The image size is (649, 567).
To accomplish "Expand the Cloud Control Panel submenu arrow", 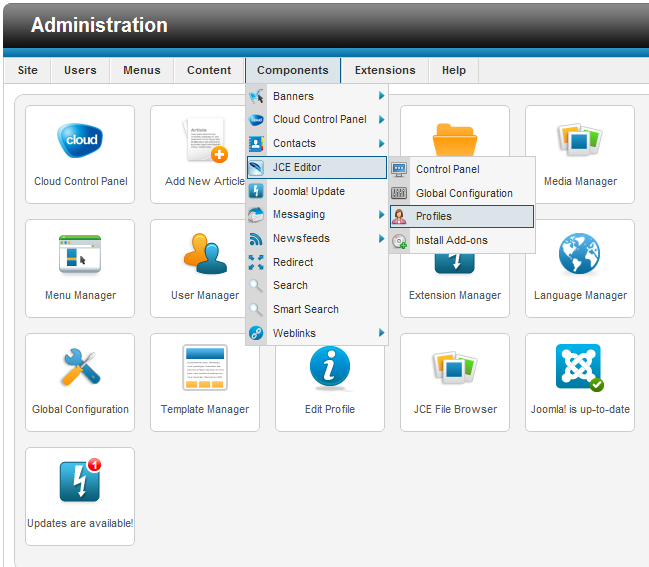I will 381,120.
